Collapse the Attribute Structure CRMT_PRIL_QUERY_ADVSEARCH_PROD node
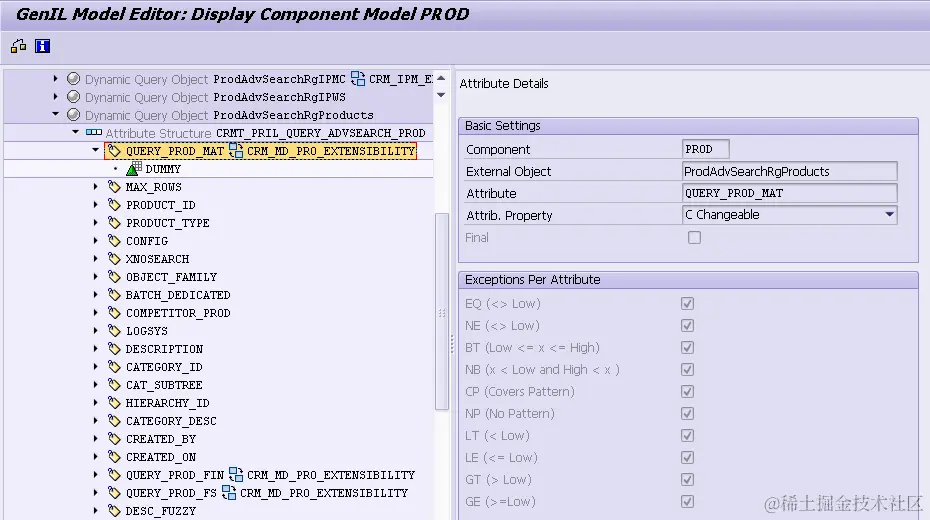The image size is (930, 520). tap(75, 132)
